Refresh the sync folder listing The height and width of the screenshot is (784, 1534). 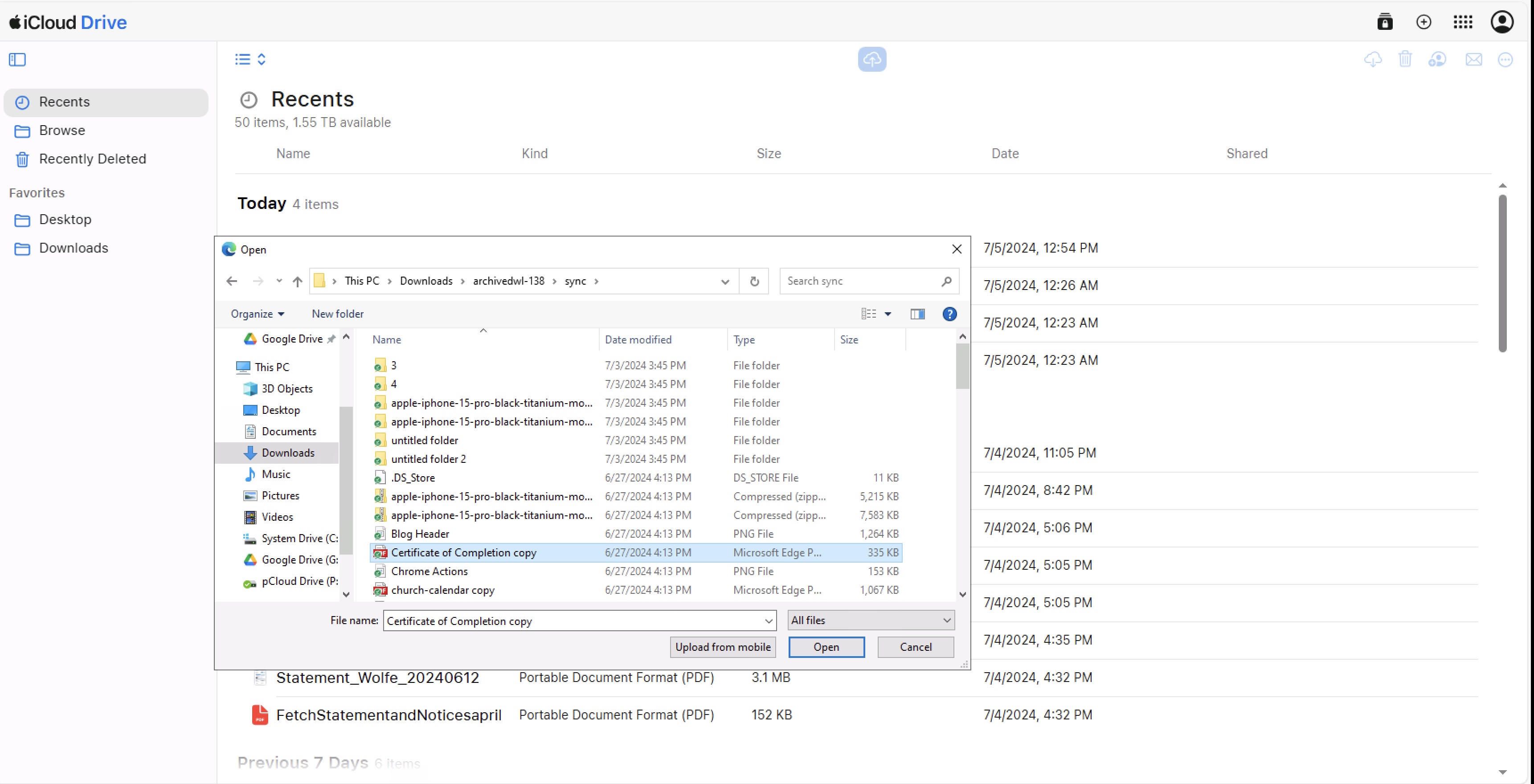754,282
